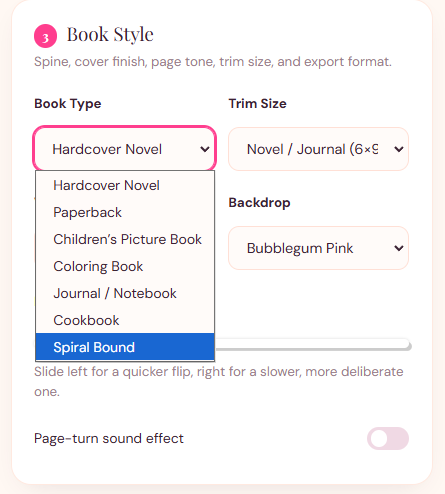Select Spiral Bound from the list

[125, 347]
